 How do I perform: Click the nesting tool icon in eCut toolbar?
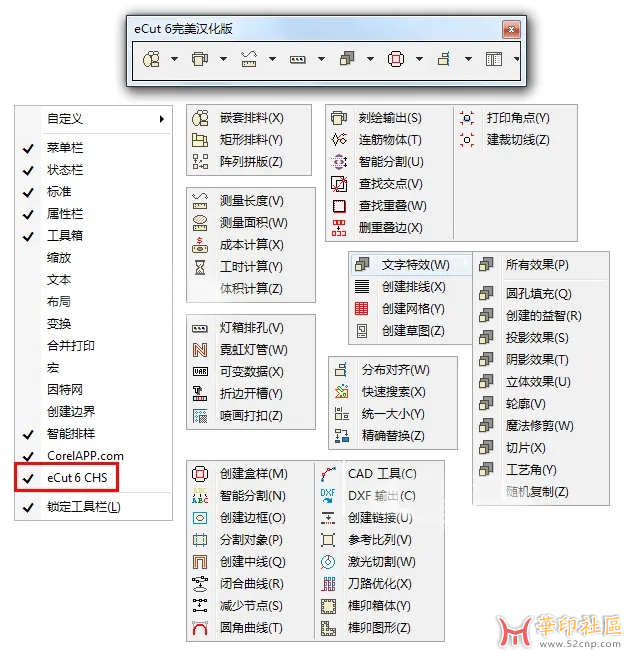point(151,59)
